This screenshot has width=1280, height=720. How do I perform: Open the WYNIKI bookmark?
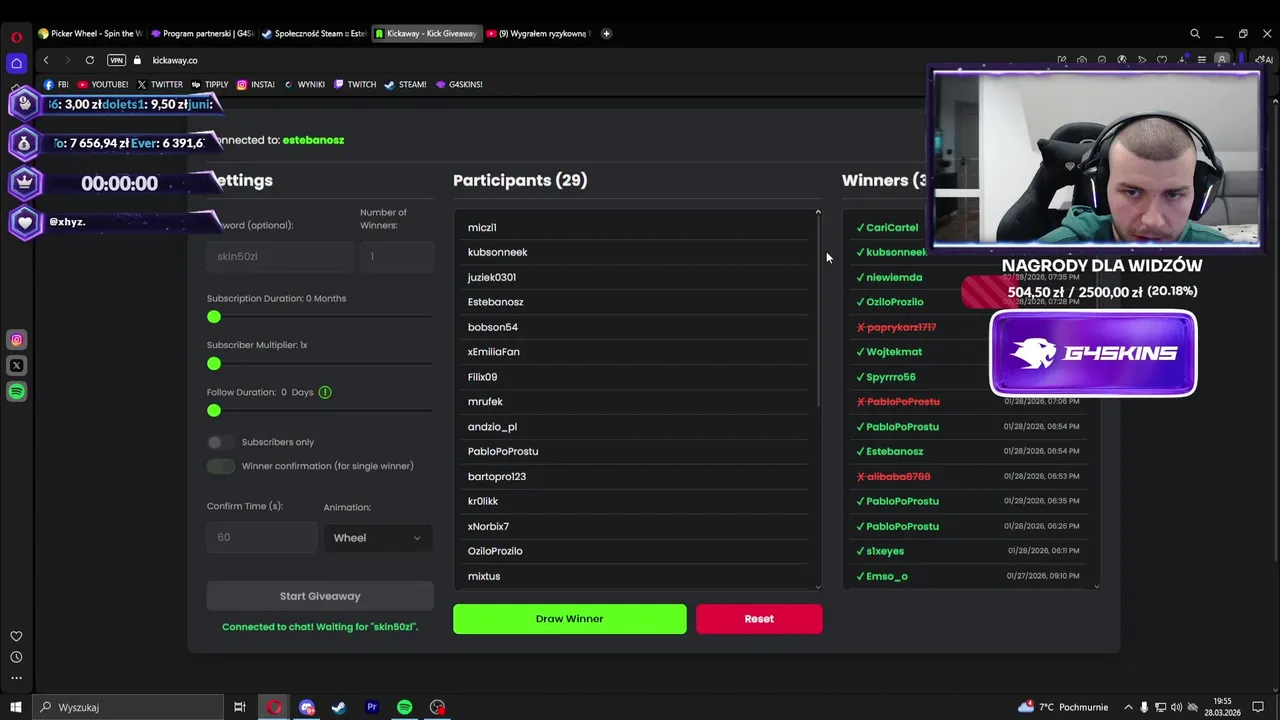pos(304,84)
